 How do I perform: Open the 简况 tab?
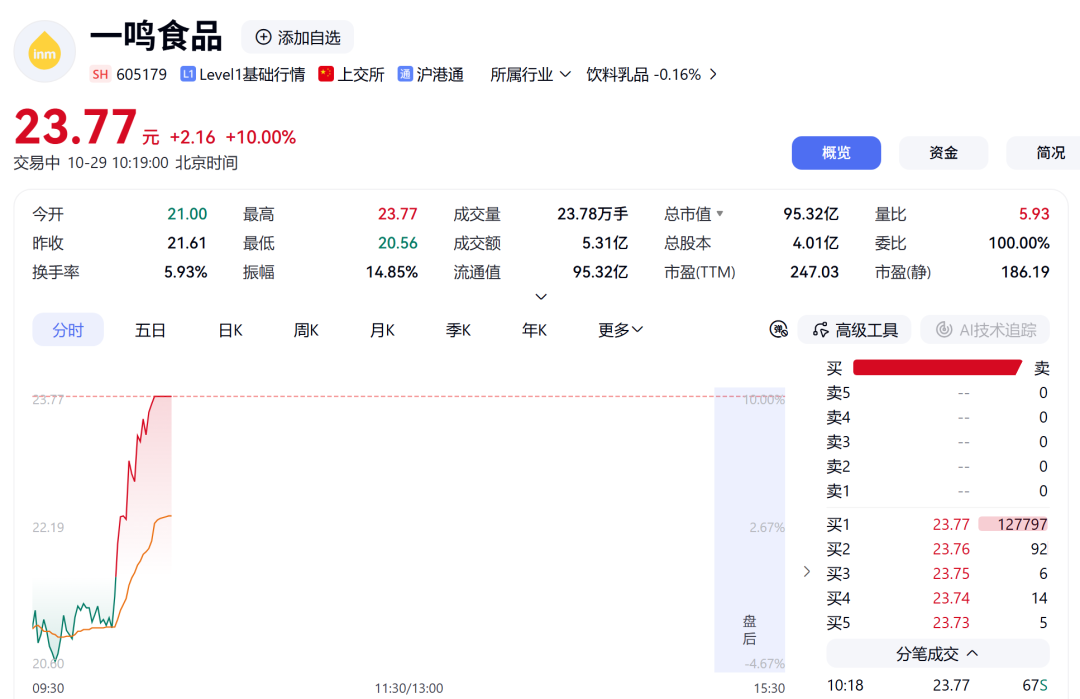coord(1043,153)
